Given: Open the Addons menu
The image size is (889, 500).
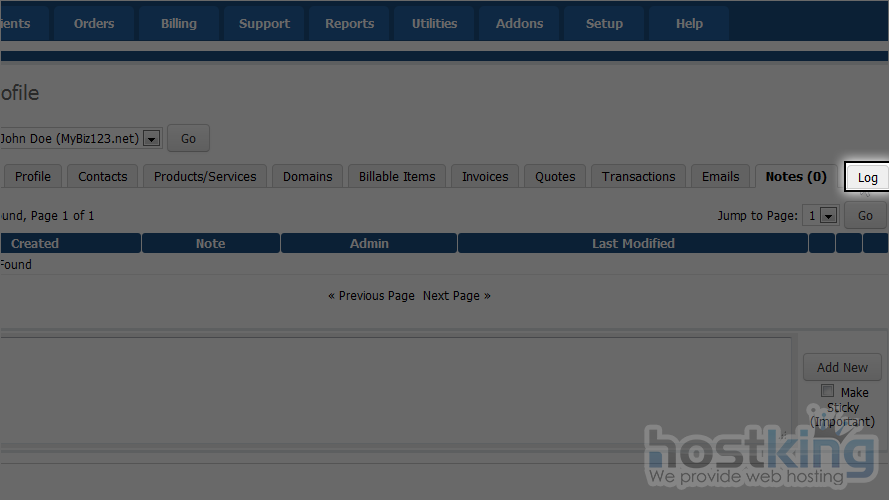Looking at the screenshot, I should 519,23.
